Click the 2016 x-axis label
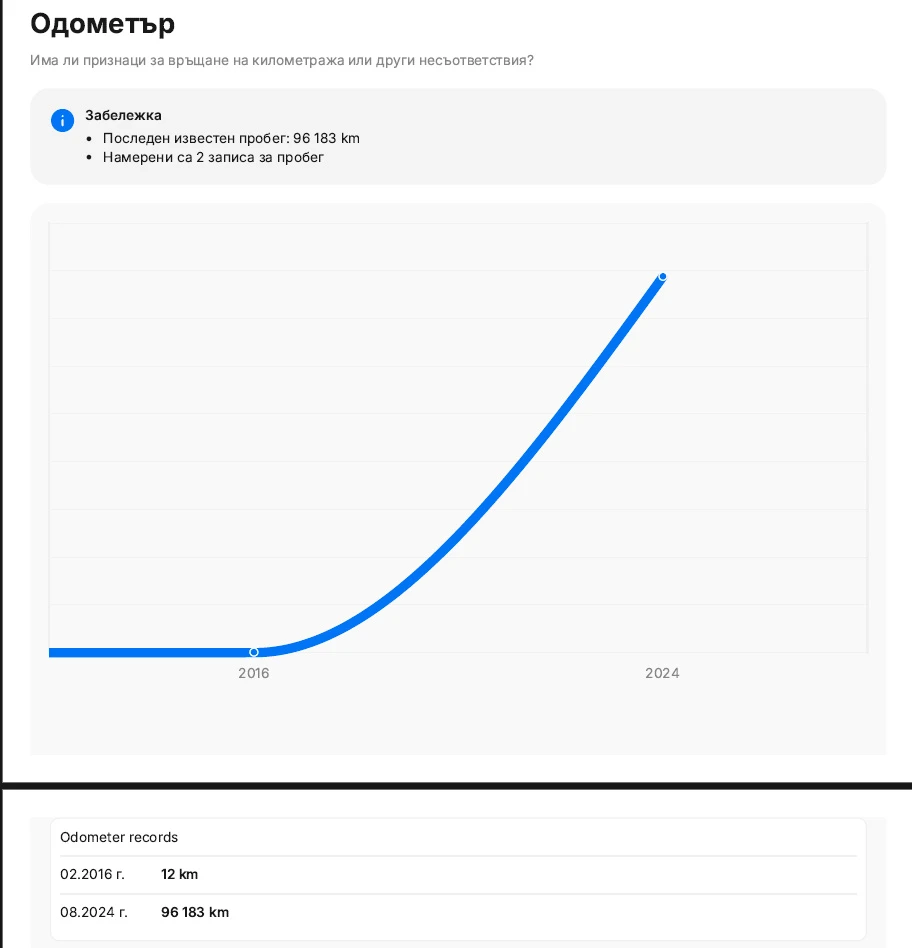This screenshot has height=948, width=912. [x=254, y=673]
